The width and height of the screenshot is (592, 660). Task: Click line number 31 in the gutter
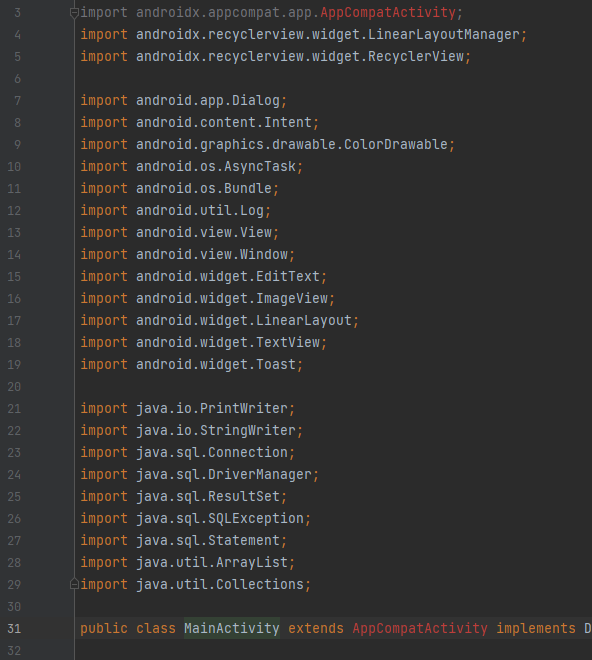click(14, 628)
